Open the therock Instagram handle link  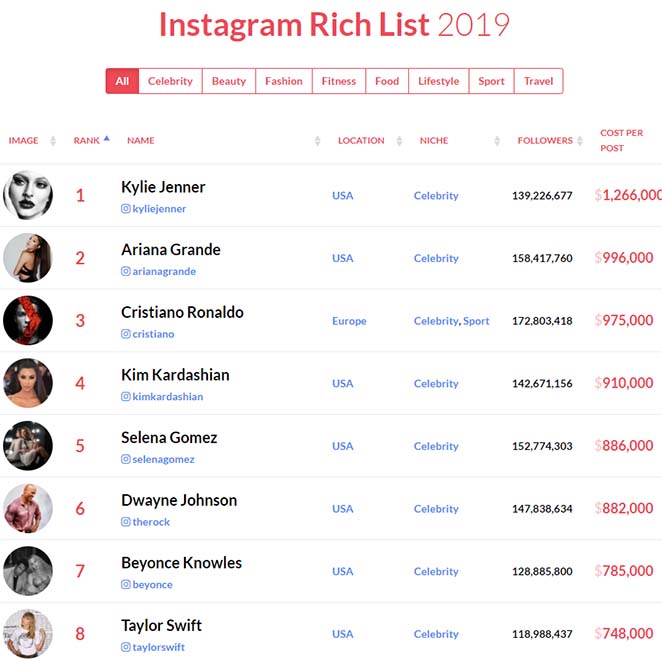pos(151,522)
